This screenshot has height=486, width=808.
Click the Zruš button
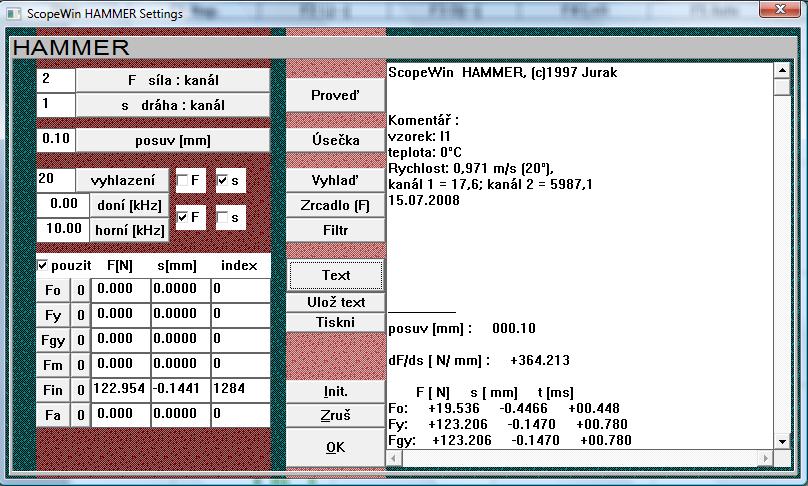click(x=335, y=415)
